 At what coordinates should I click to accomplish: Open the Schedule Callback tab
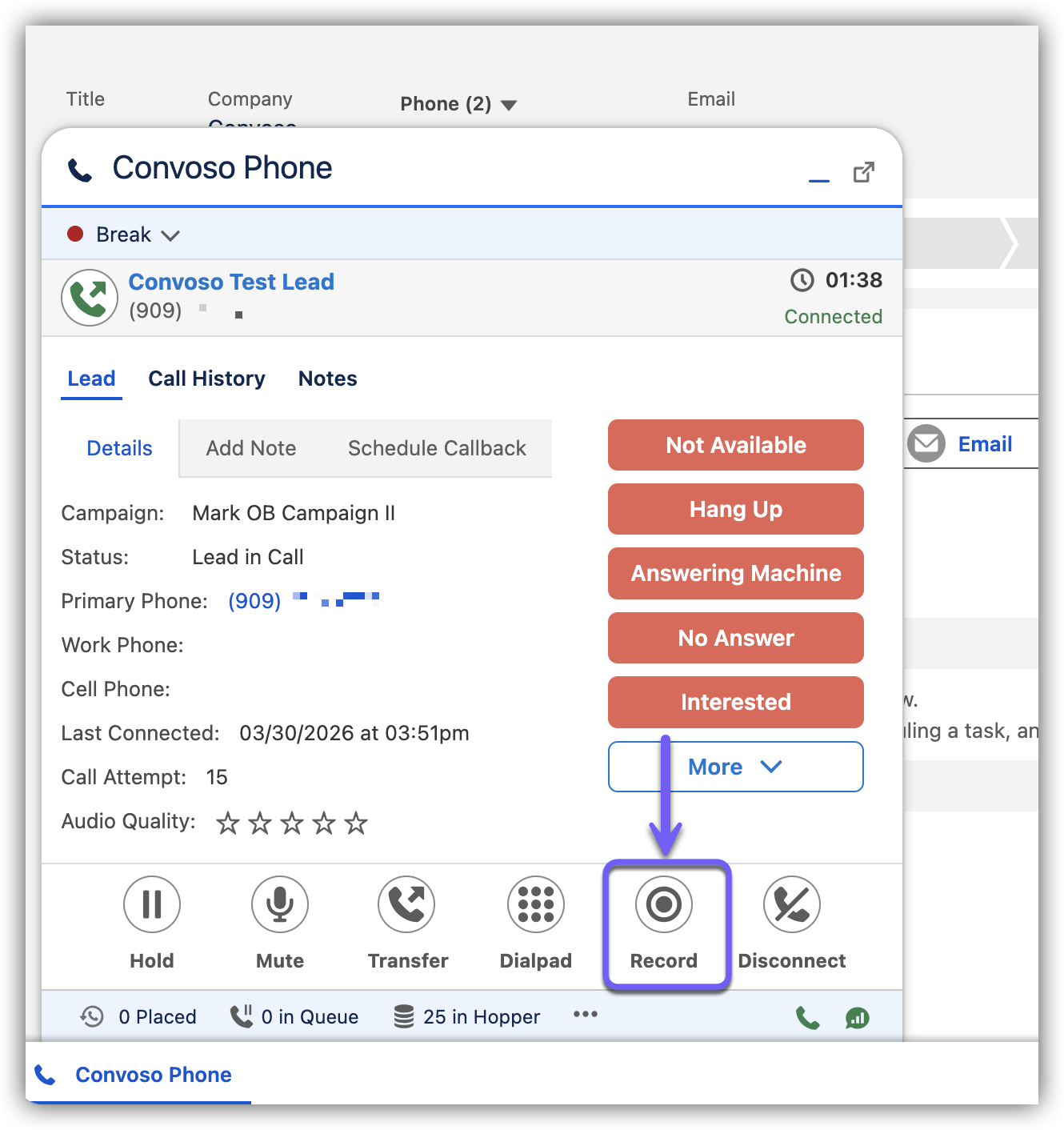(x=437, y=448)
